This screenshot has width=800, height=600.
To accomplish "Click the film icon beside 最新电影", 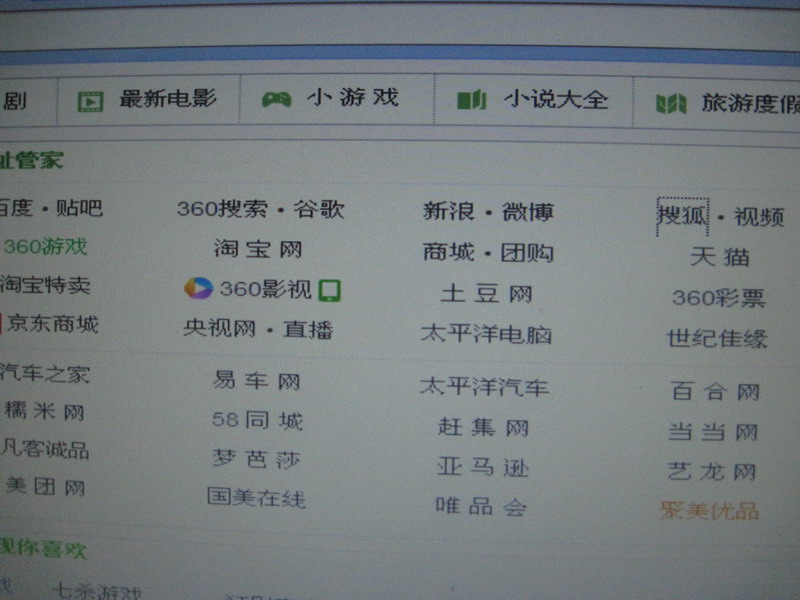I will pos(90,102).
